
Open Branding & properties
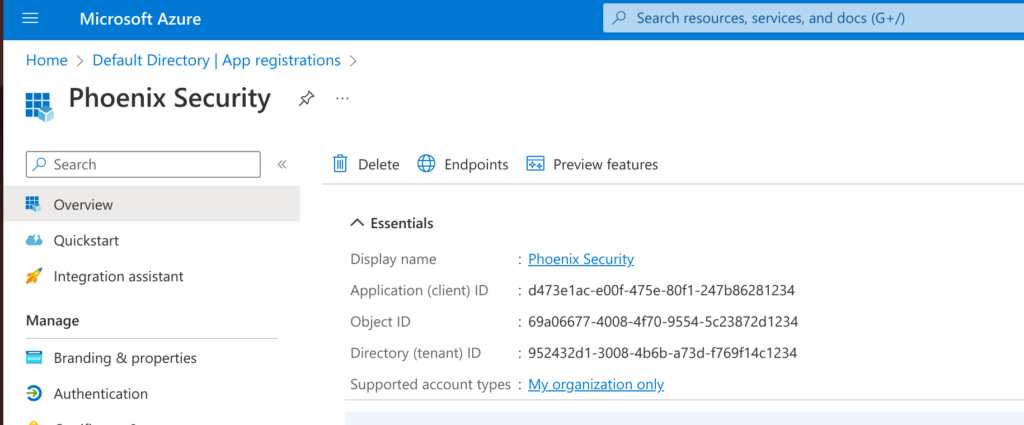coord(125,358)
